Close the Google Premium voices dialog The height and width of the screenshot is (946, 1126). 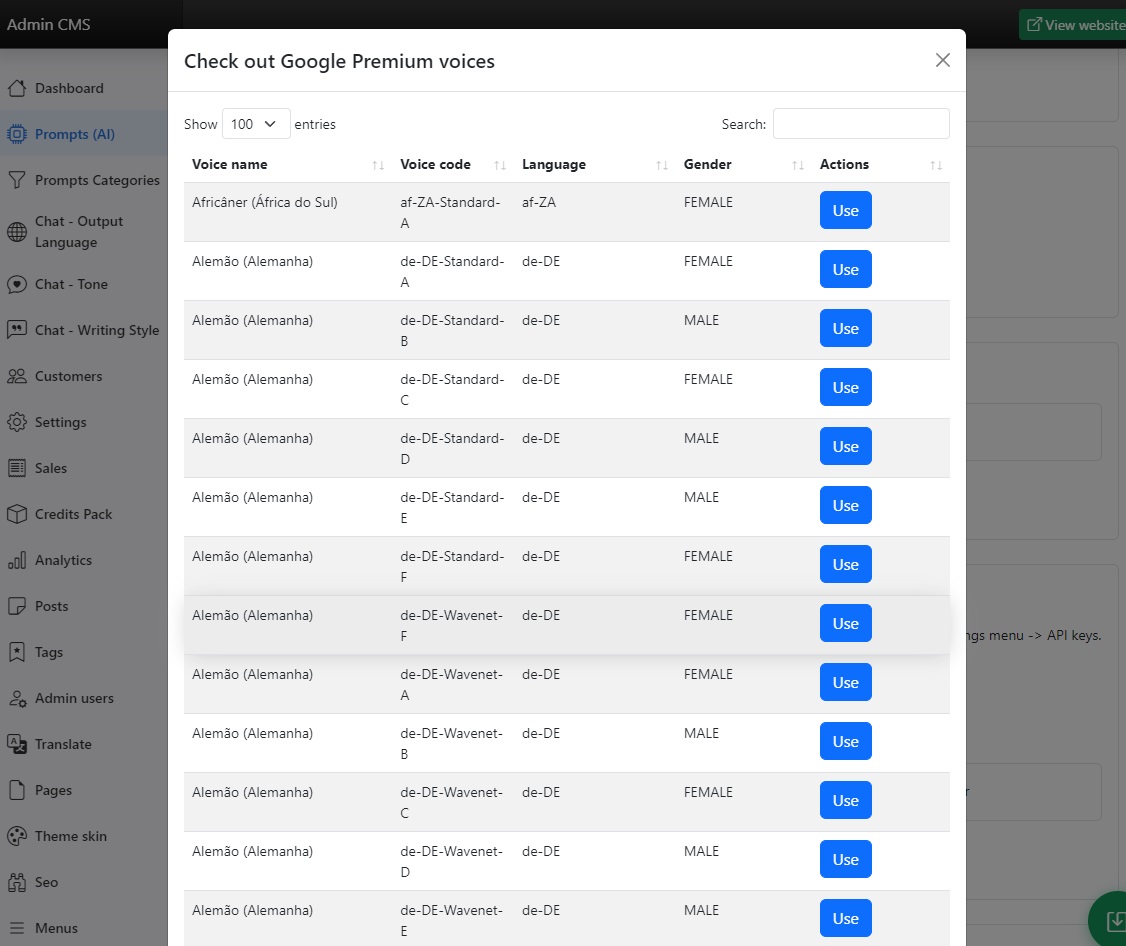point(942,60)
